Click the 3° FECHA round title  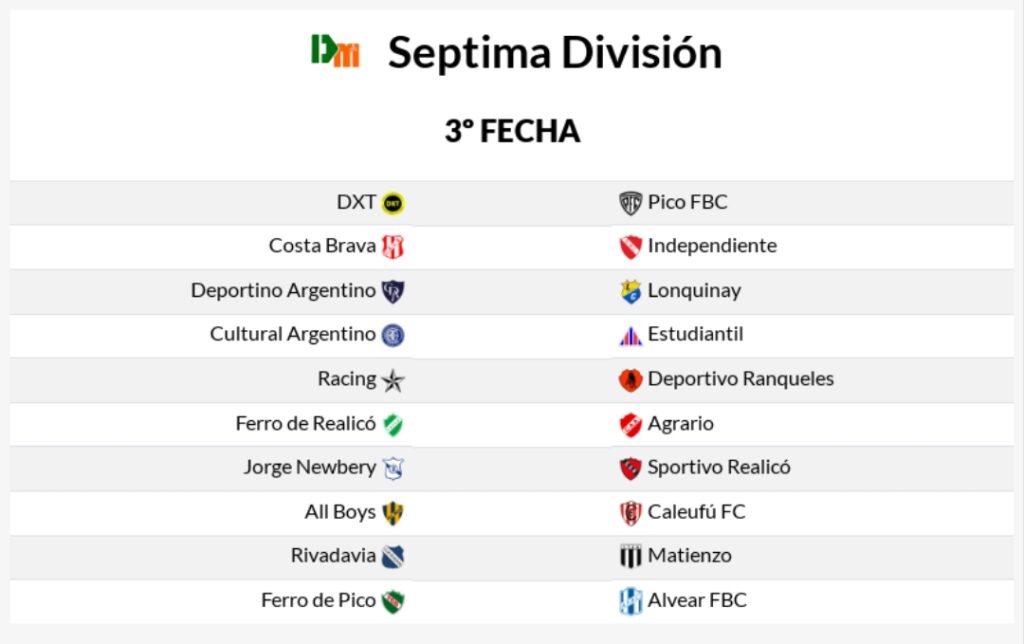click(512, 131)
